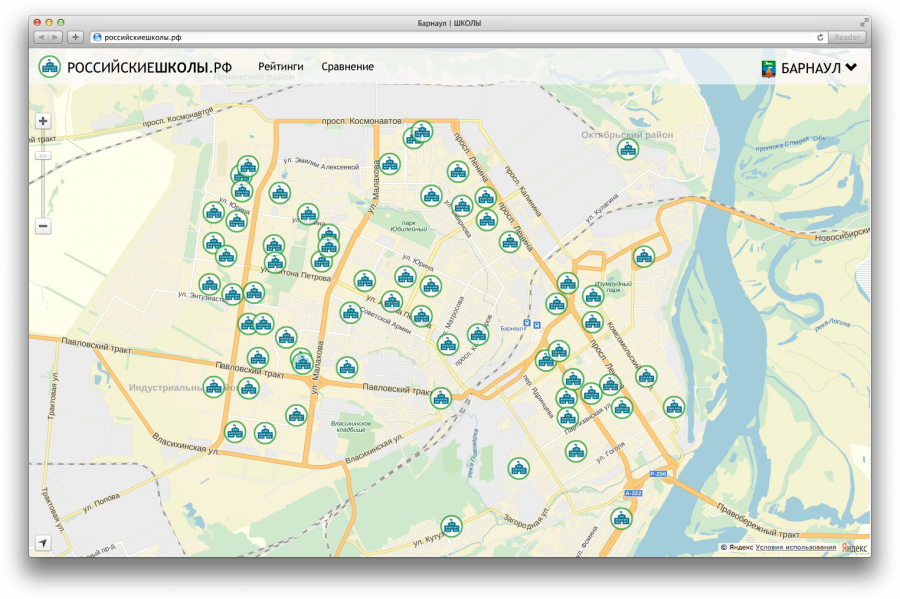Open the Рейтинги menu item
900x599 pixels.
coord(281,67)
